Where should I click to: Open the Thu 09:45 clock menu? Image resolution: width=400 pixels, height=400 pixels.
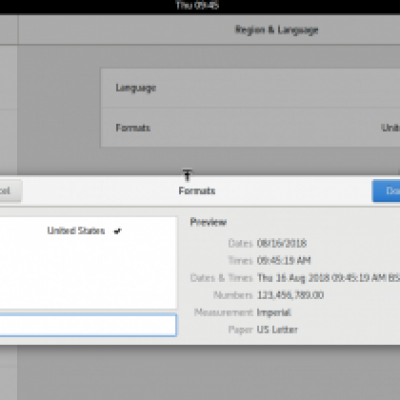(197, 5)
